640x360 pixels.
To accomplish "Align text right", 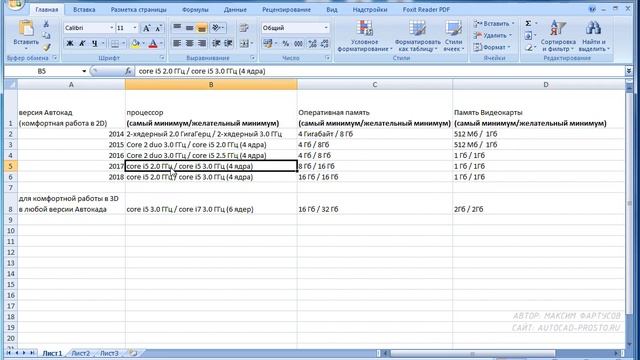I will pyautogui.click(x=202, y=43).
